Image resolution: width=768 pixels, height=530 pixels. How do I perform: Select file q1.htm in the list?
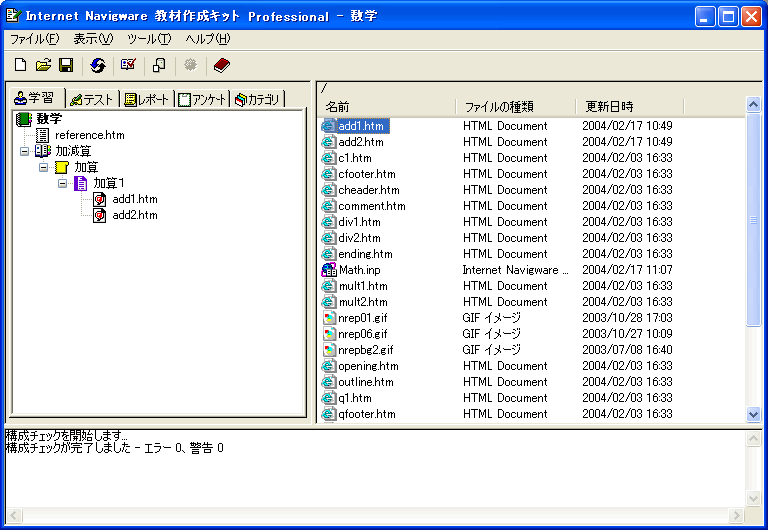click(x=355, y=398)
